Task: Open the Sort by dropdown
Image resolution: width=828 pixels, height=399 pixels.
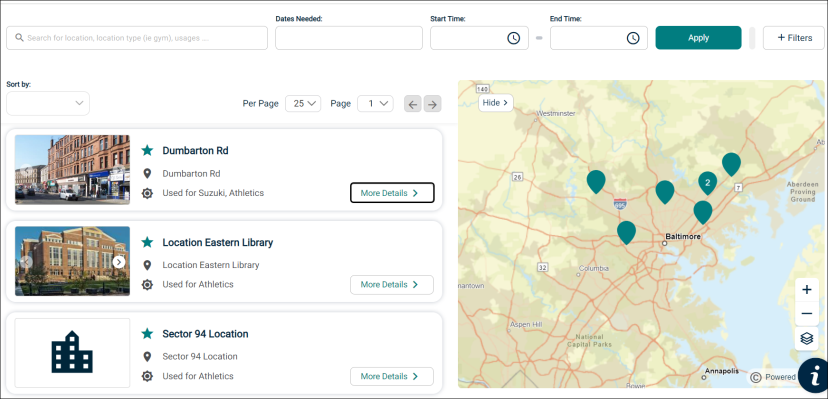Action: pyautogui.click(x=48, y=103)
